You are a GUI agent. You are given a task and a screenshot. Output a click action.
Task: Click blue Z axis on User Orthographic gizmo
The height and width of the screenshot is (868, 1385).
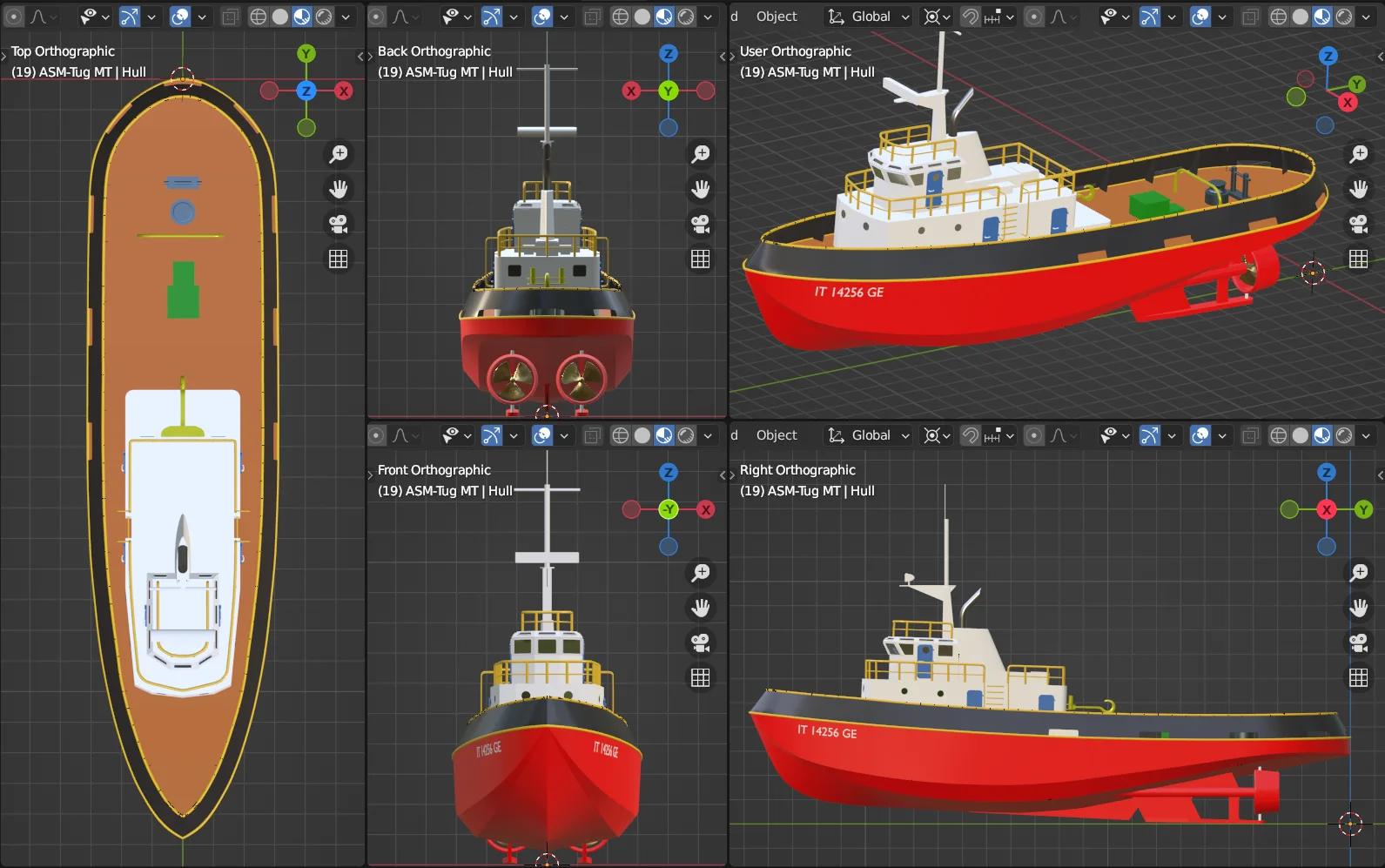click(1328, 56)
